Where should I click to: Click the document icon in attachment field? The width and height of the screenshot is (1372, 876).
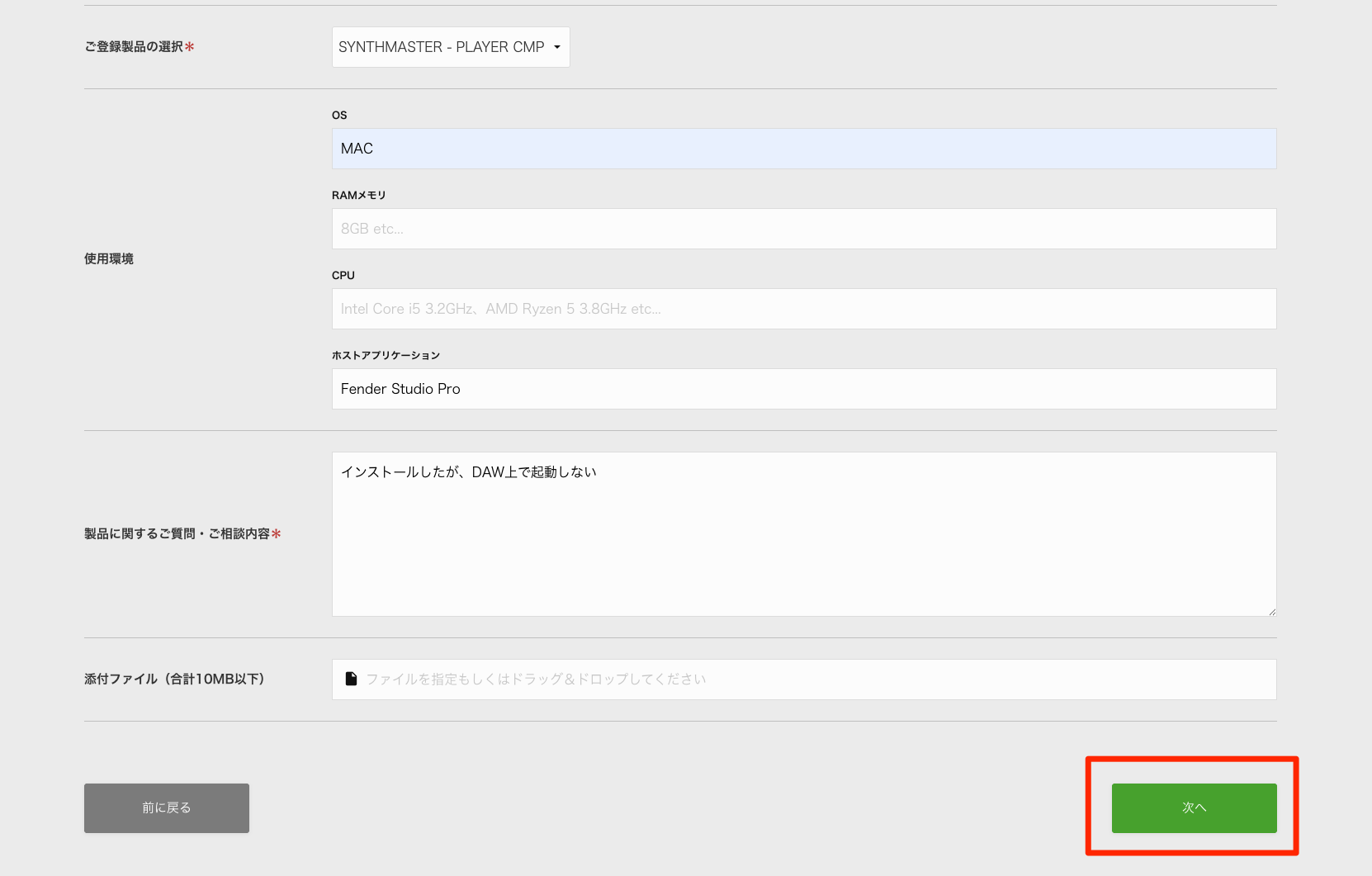[351, 679]
